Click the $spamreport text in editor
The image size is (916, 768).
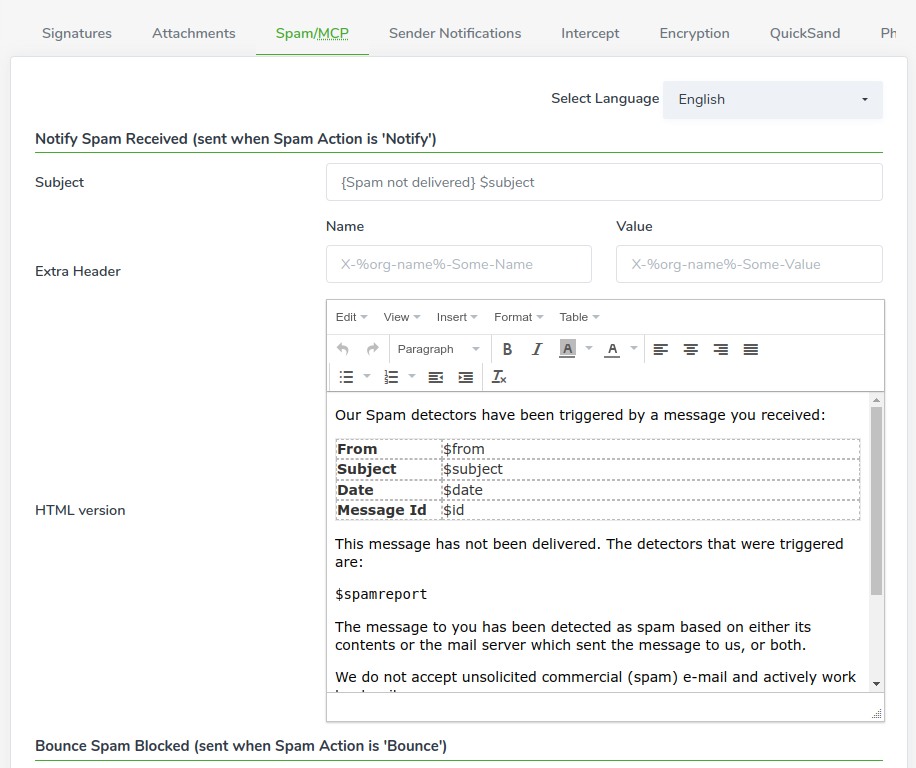point(381,595)
